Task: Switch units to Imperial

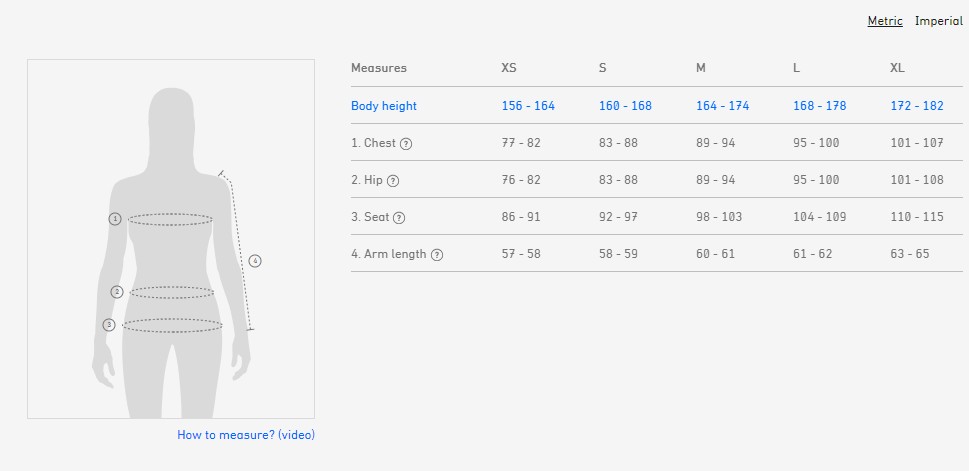Action: [939, 21]
